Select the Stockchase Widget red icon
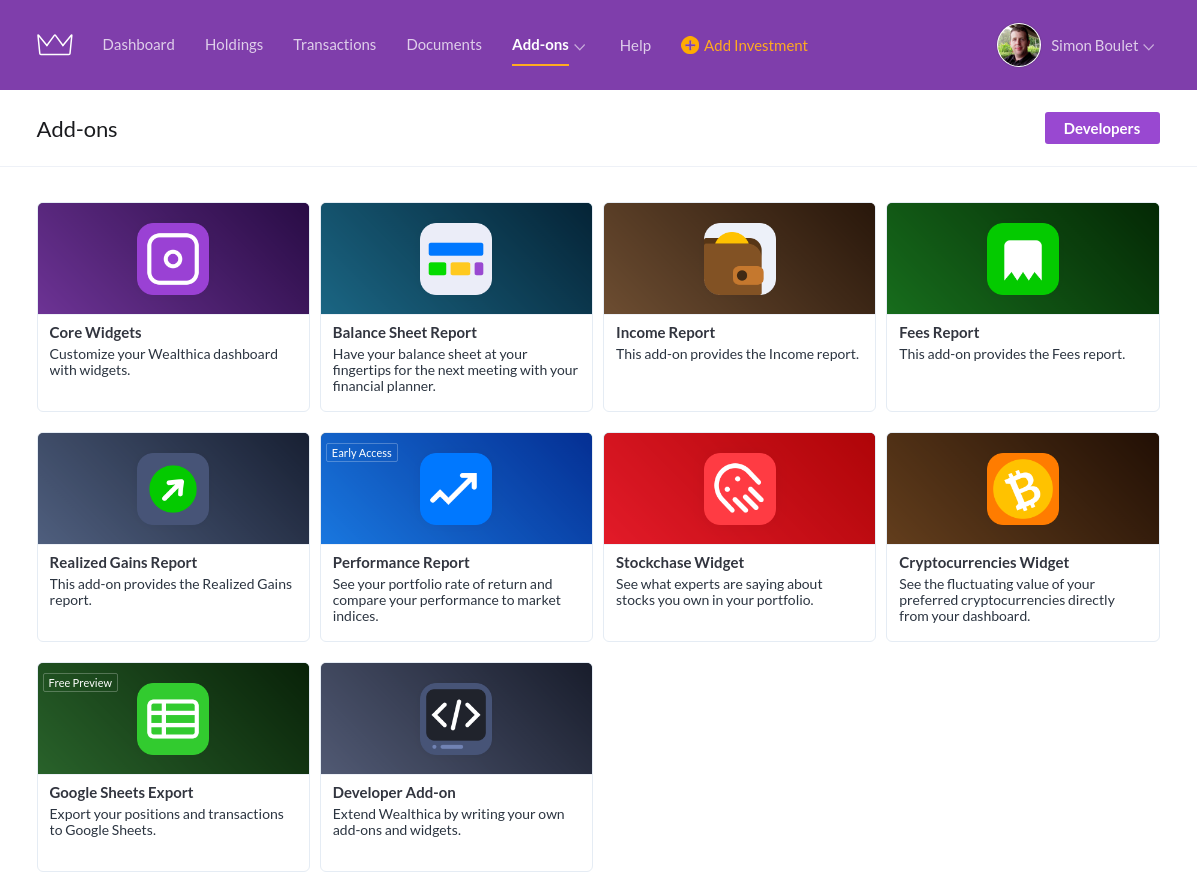 click(739, 489)
